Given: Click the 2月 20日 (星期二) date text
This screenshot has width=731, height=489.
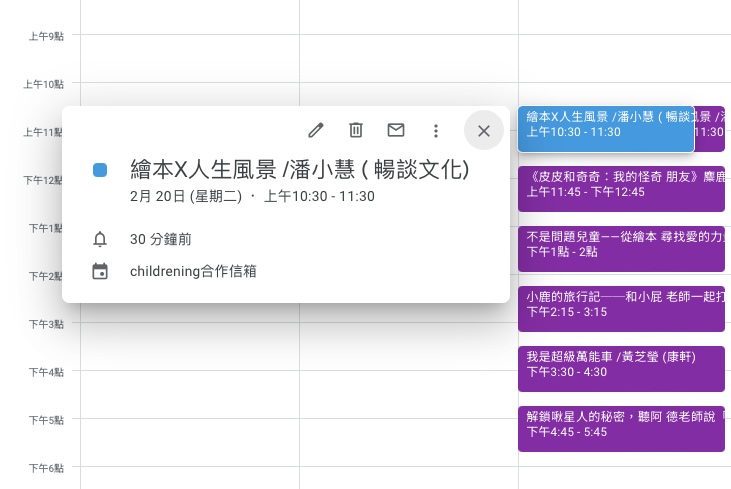Looking at the screenshot, I should (187, 196).
